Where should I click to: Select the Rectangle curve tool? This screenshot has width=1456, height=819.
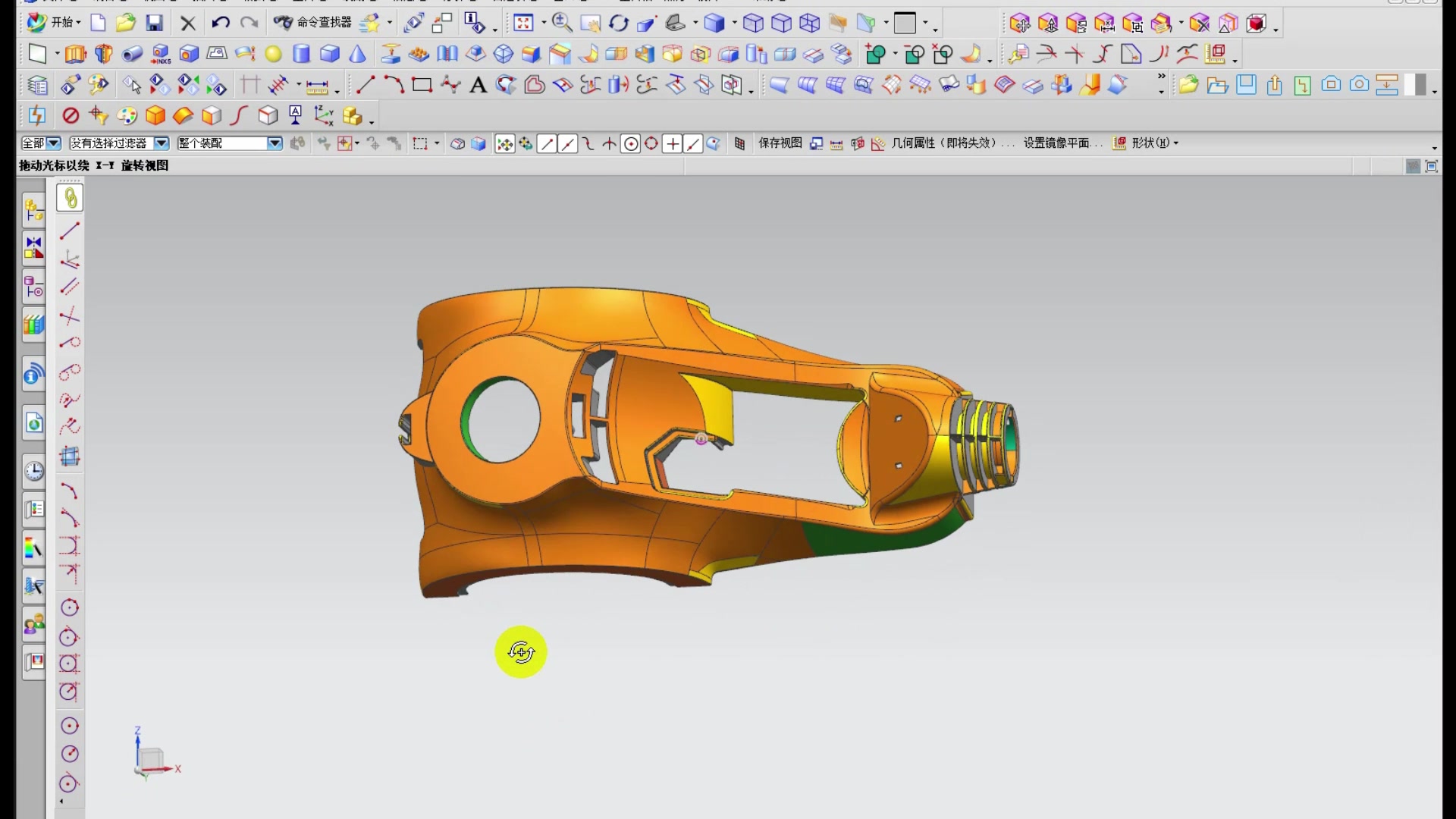point(422,84)
